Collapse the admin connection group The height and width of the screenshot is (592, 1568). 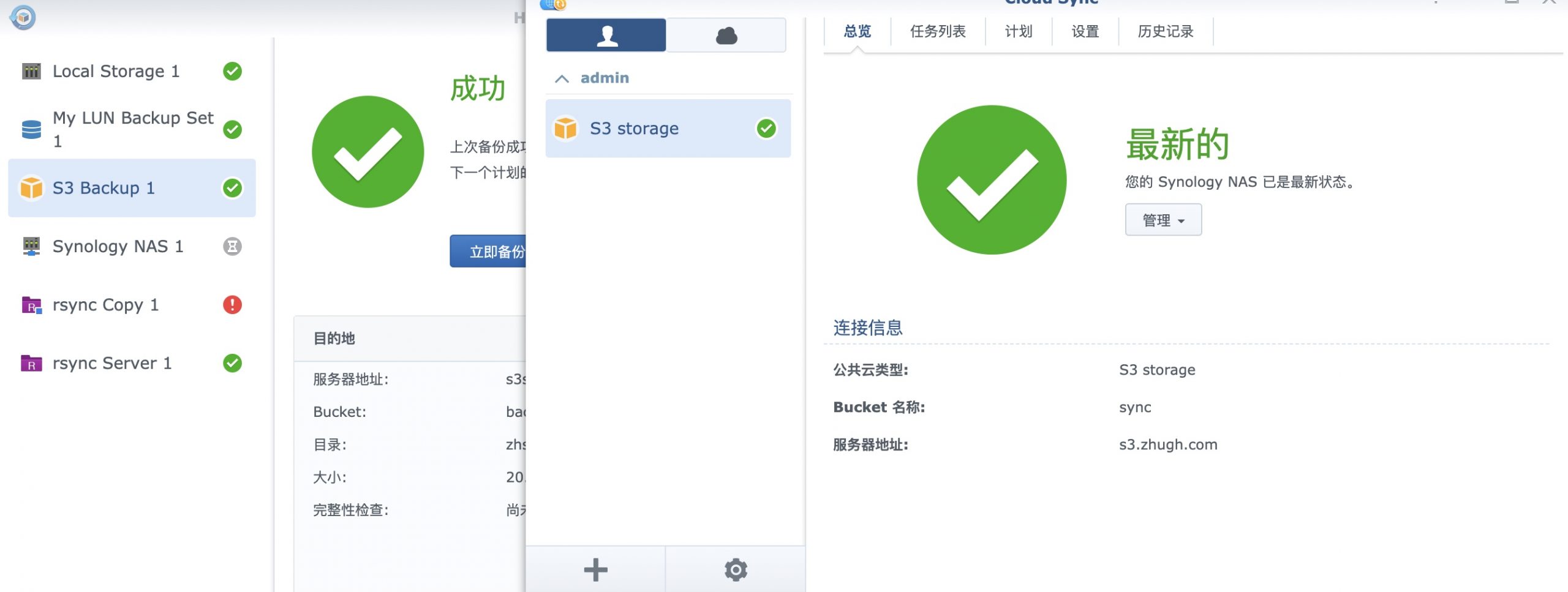coord(562,78)
